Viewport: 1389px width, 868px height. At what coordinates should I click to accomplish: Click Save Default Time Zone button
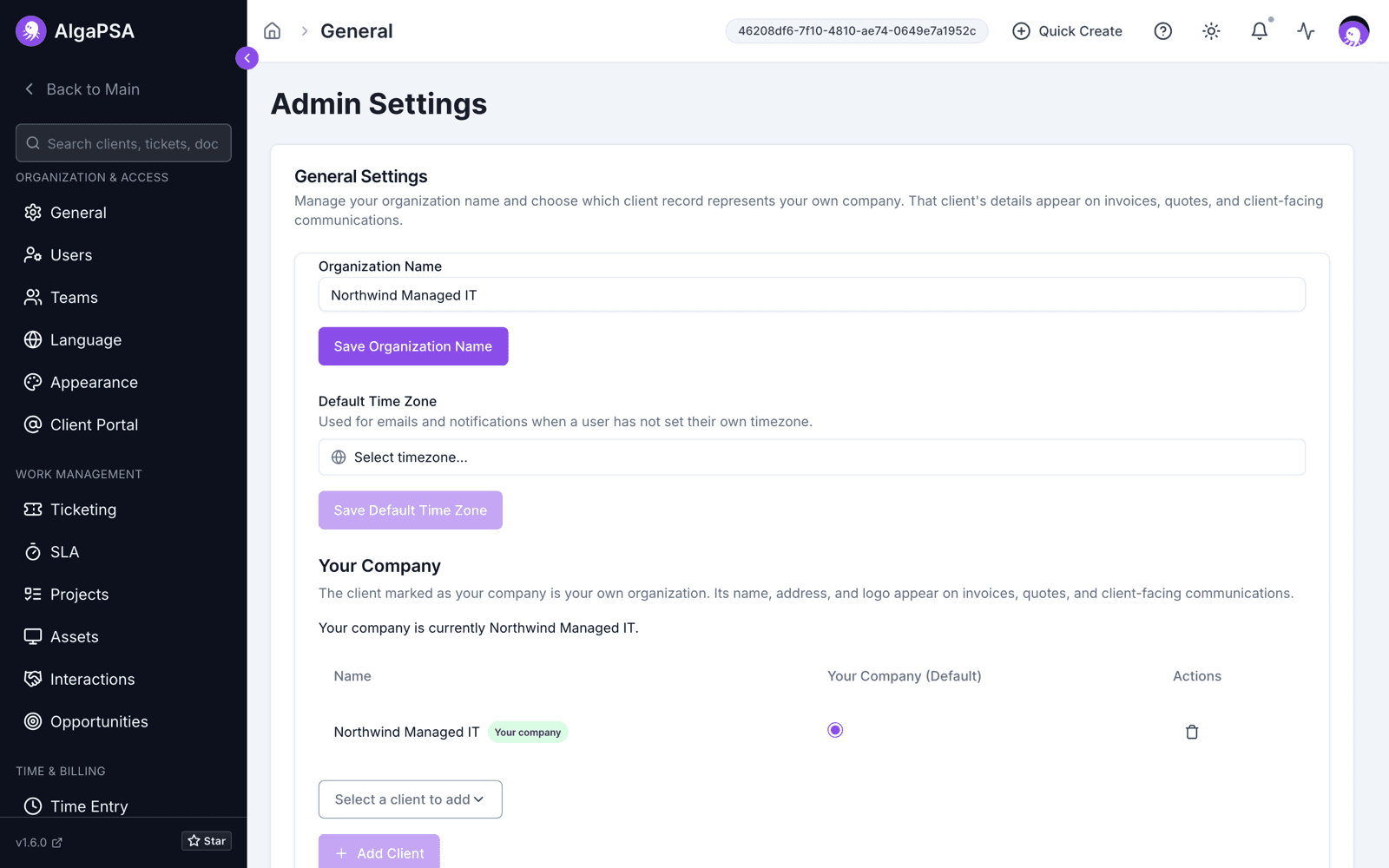[x=411, y=510]
